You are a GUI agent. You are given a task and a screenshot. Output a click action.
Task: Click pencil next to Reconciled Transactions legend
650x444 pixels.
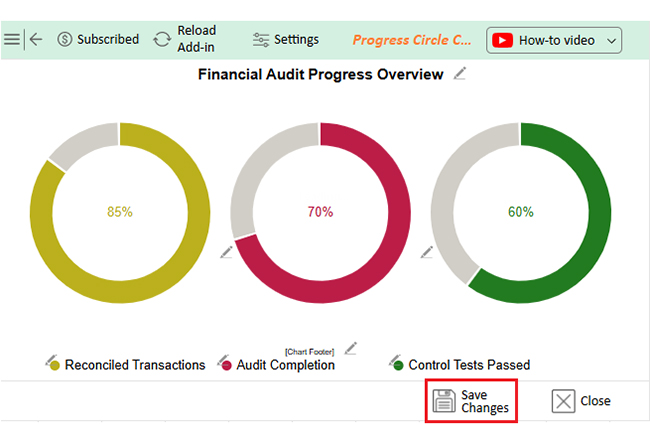coord(51,359)
